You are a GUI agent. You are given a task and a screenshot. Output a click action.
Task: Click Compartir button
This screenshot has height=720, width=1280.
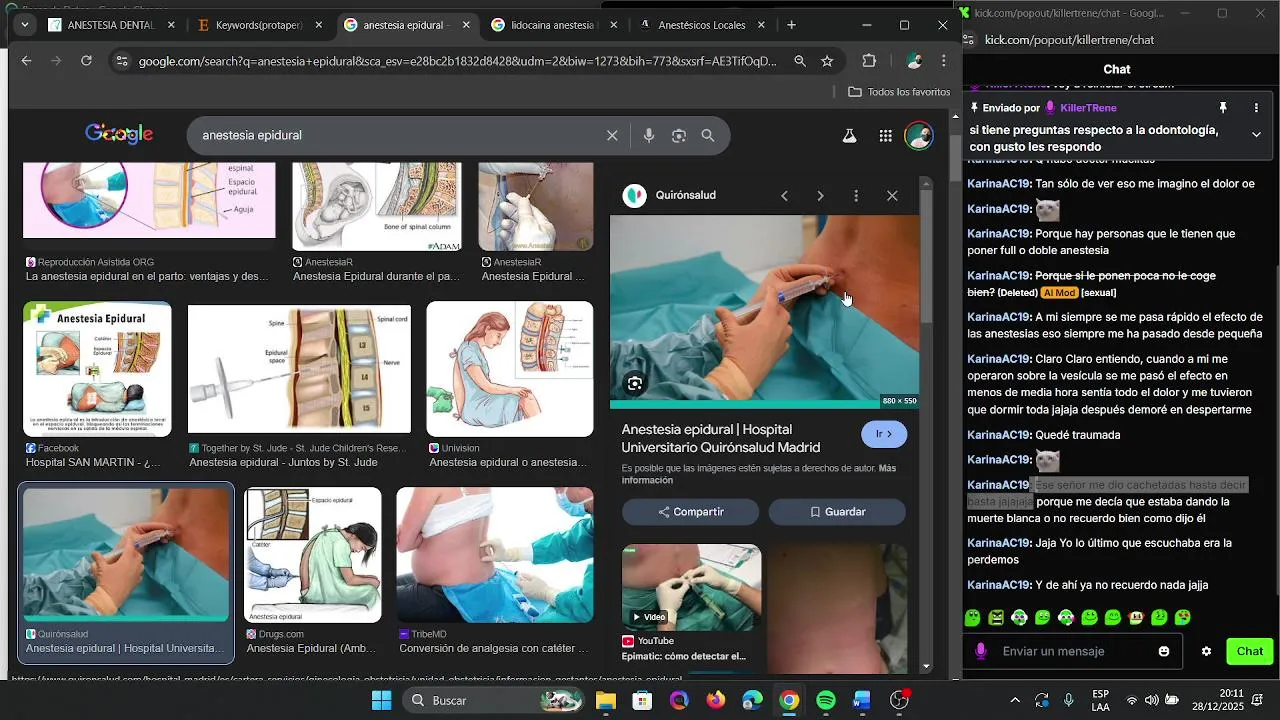point(691,512)
